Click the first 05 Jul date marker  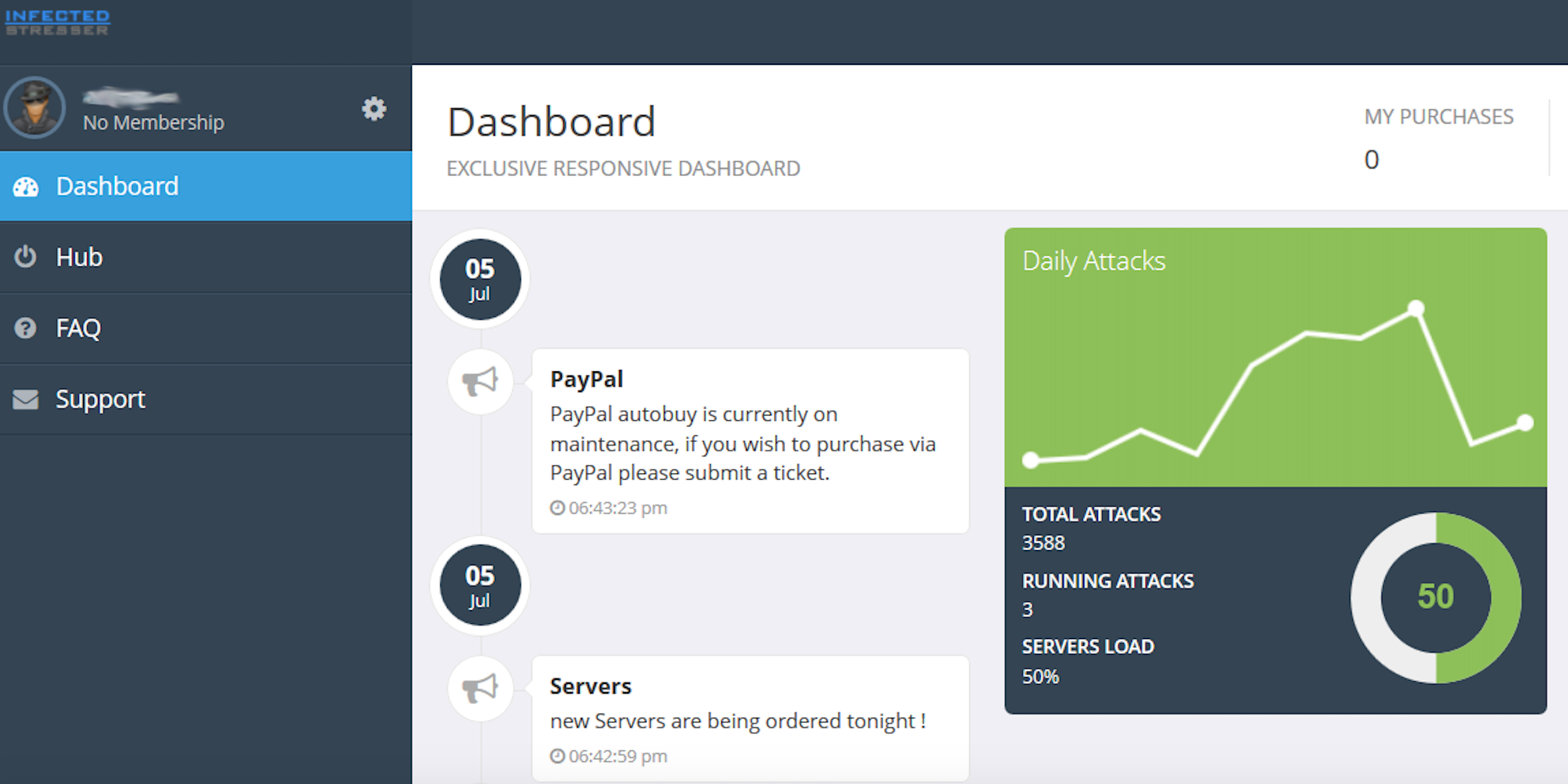pos(480,279)
